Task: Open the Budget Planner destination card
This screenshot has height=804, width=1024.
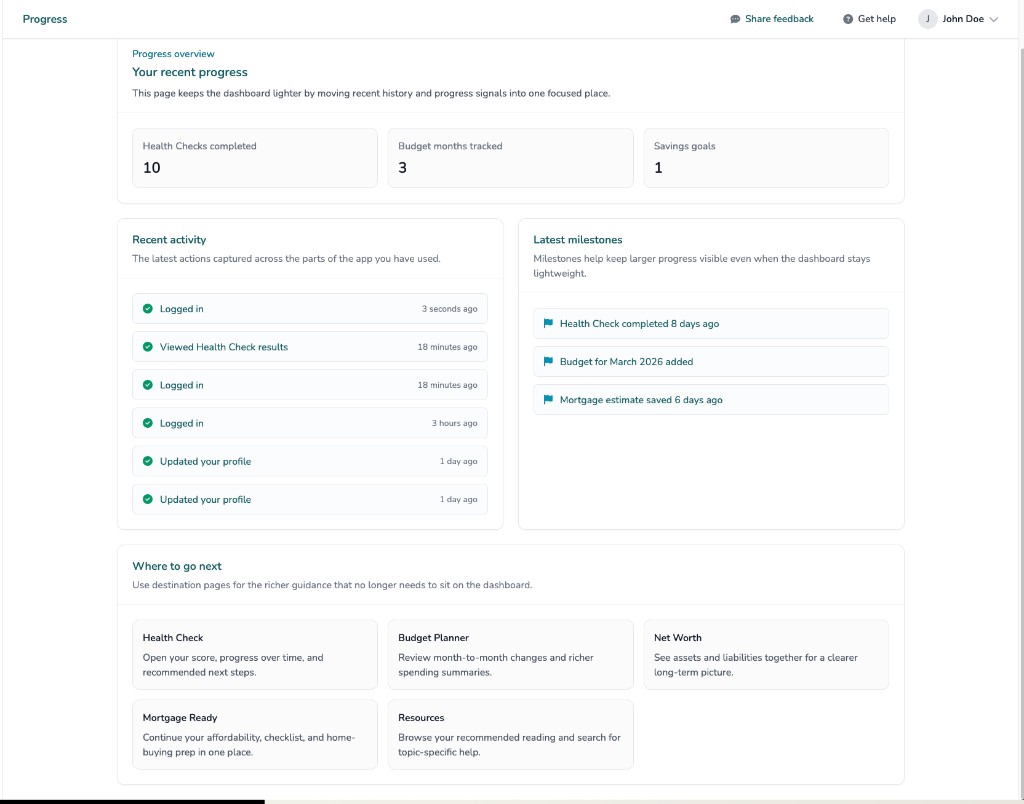Action: coord(510,654)
